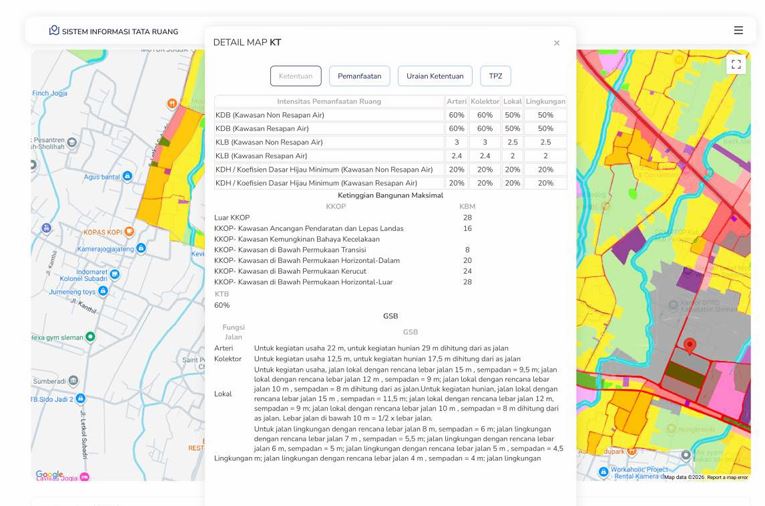Click Report a map error link
Image resolution: width=765 pixels, height=506 pixels.
click(x=727, y=477)
